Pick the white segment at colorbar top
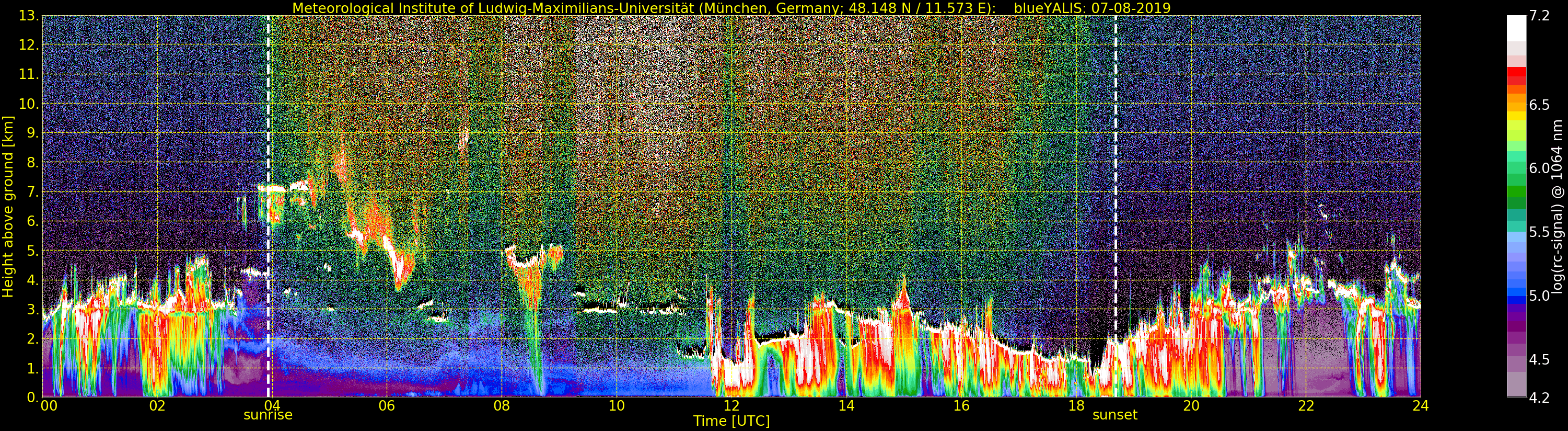Viewport: 1568px width, 431px height. click(1516, 28)
